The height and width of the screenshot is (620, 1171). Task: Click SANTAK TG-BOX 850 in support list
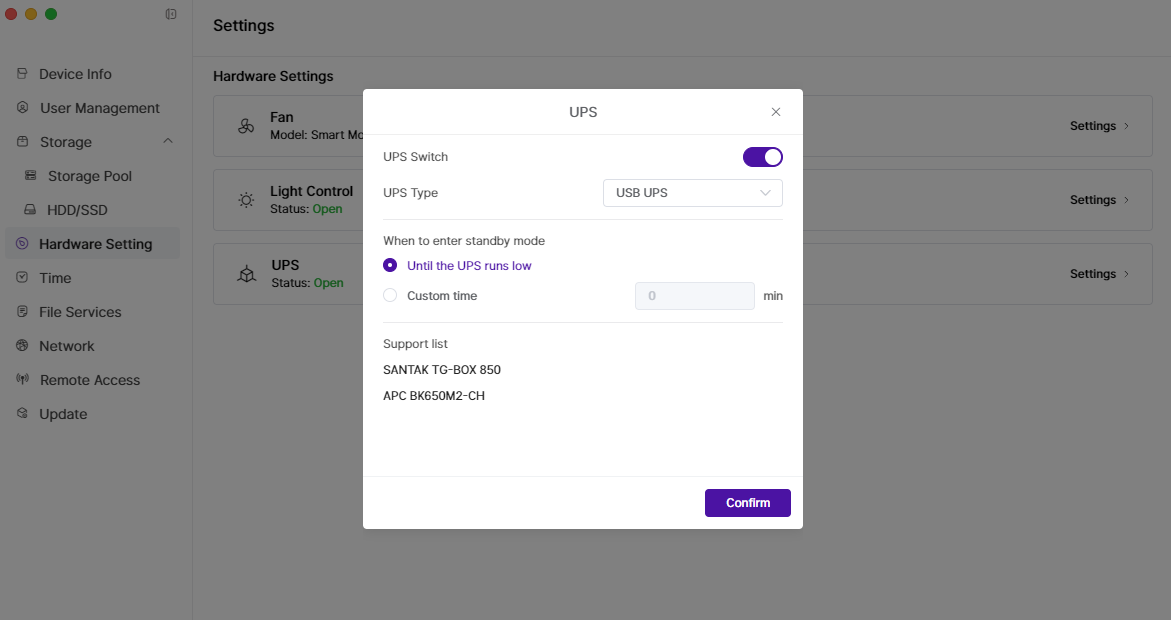click(442, 370)
